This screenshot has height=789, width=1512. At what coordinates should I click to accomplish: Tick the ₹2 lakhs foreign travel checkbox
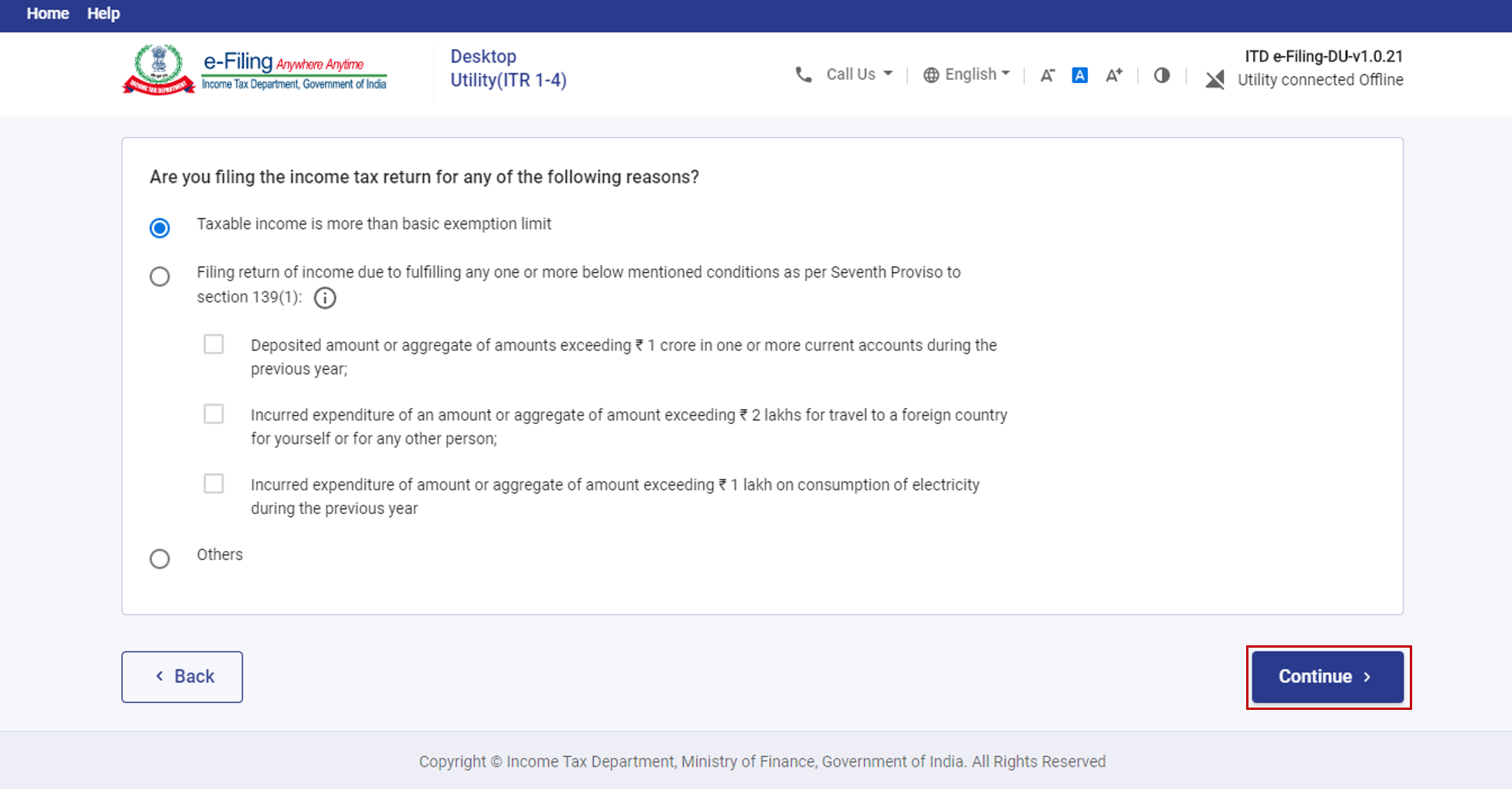coord(214,414)
